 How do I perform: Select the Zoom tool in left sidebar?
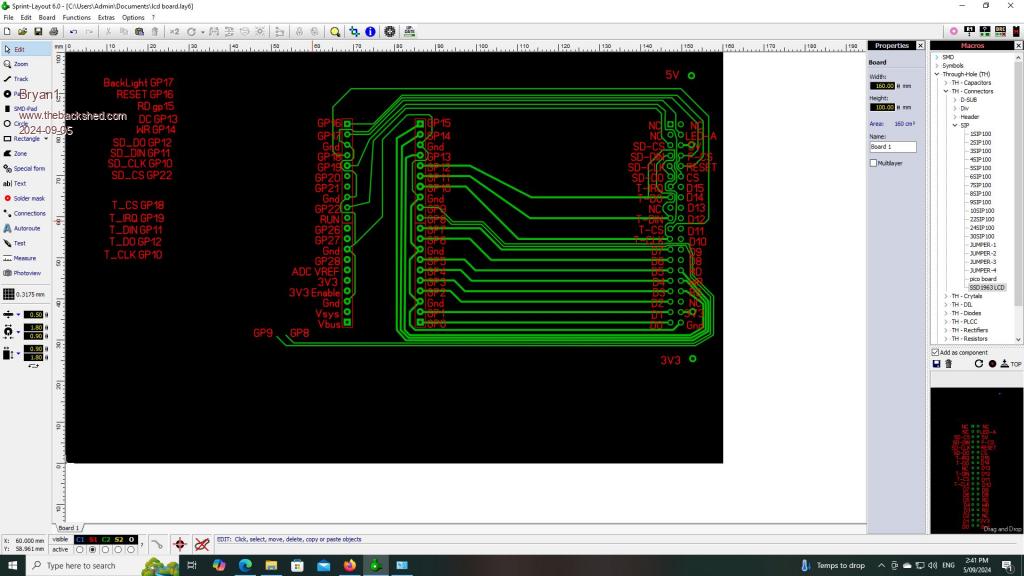click(x=20, y=63)
